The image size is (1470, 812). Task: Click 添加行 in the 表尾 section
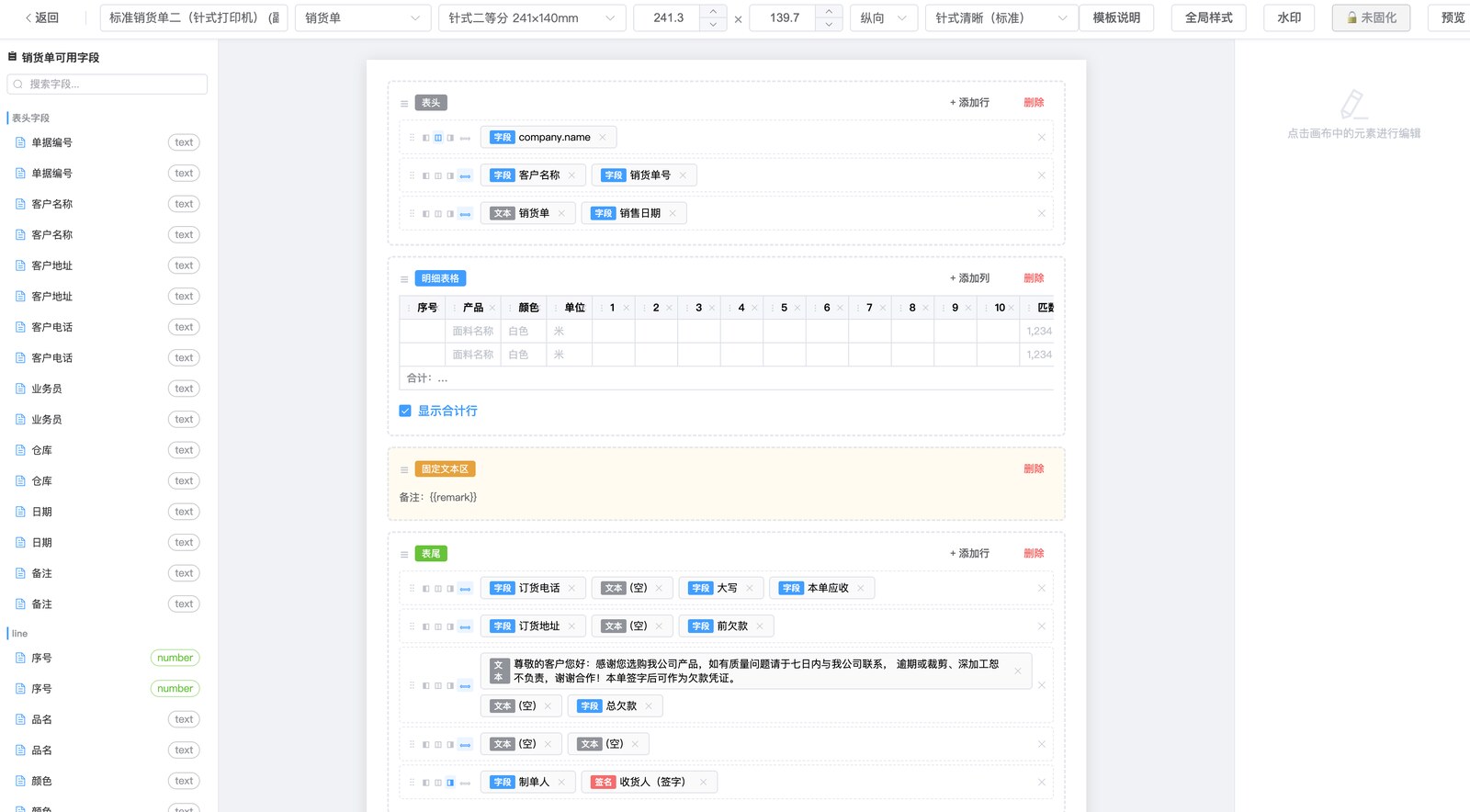pos(969,554)
